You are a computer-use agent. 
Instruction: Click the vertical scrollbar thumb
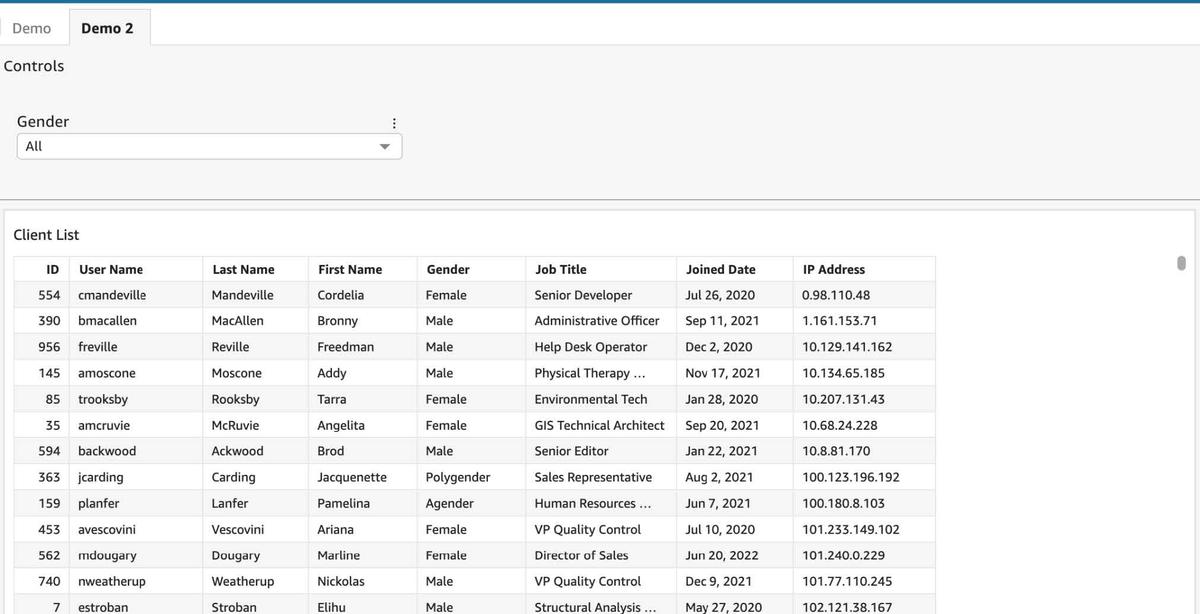(1181, 262)
